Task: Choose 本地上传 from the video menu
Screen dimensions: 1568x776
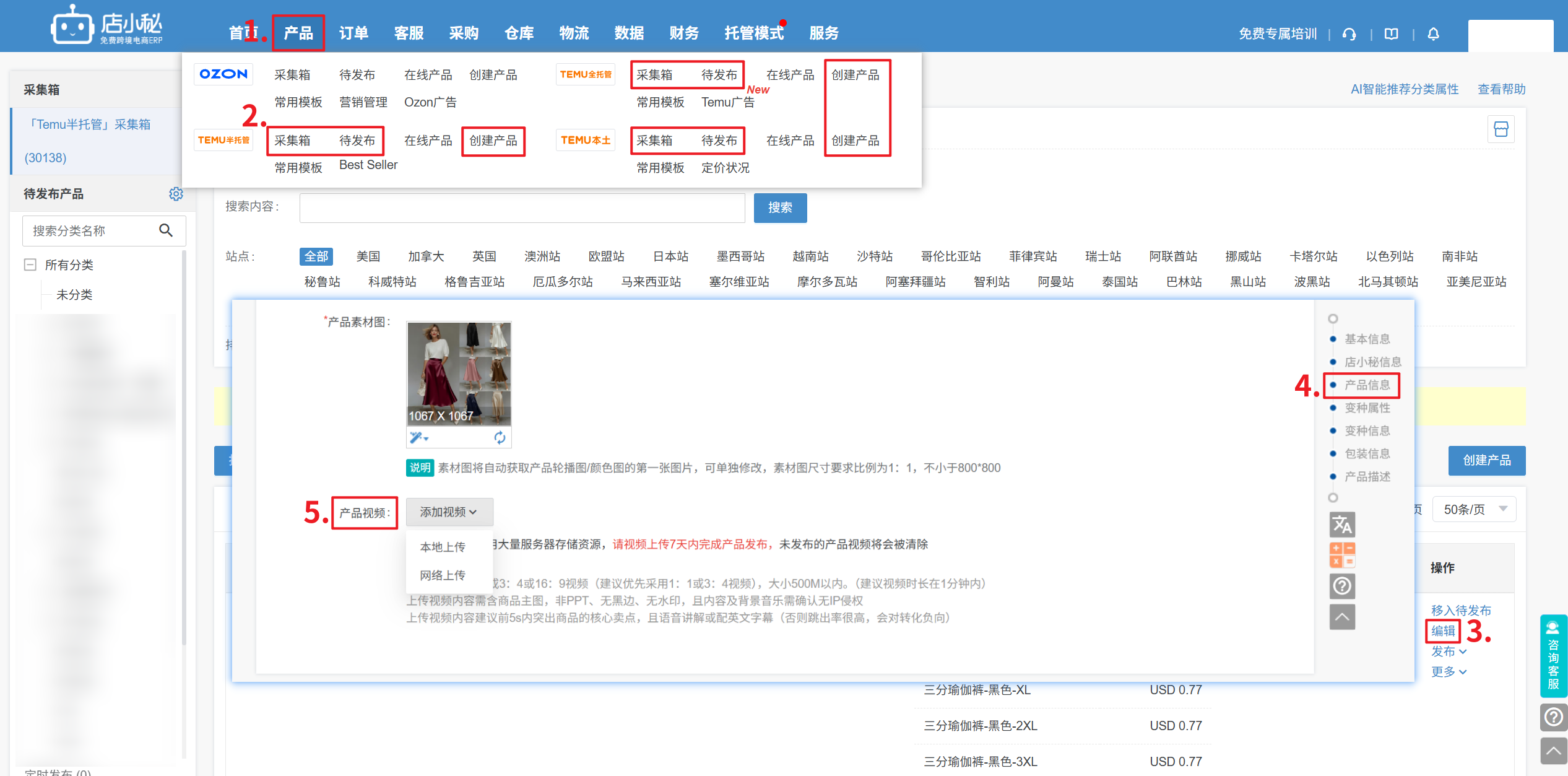Action: coord(442,547)
